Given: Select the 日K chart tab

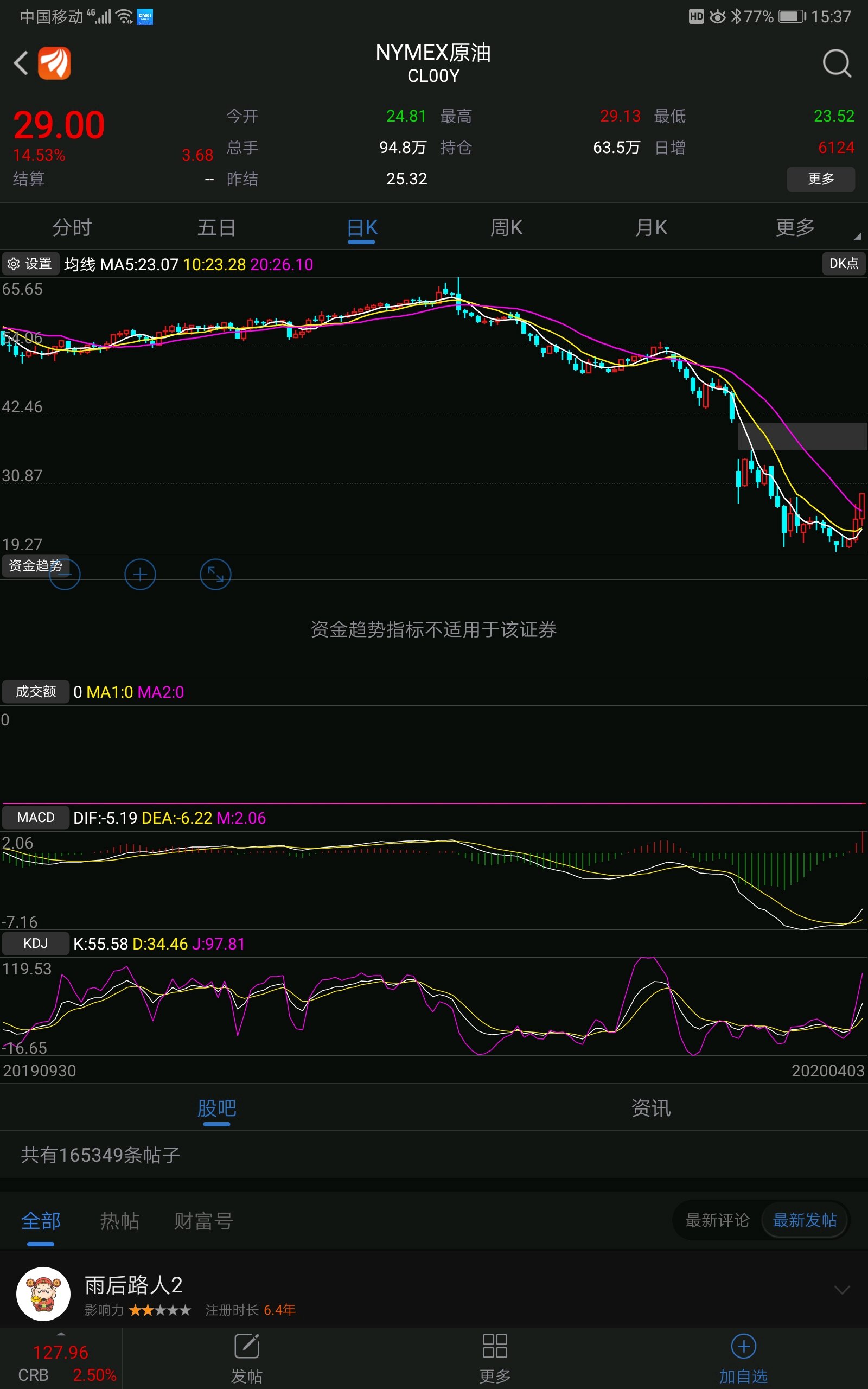Looking at the screenshot, I should point(362,228).
